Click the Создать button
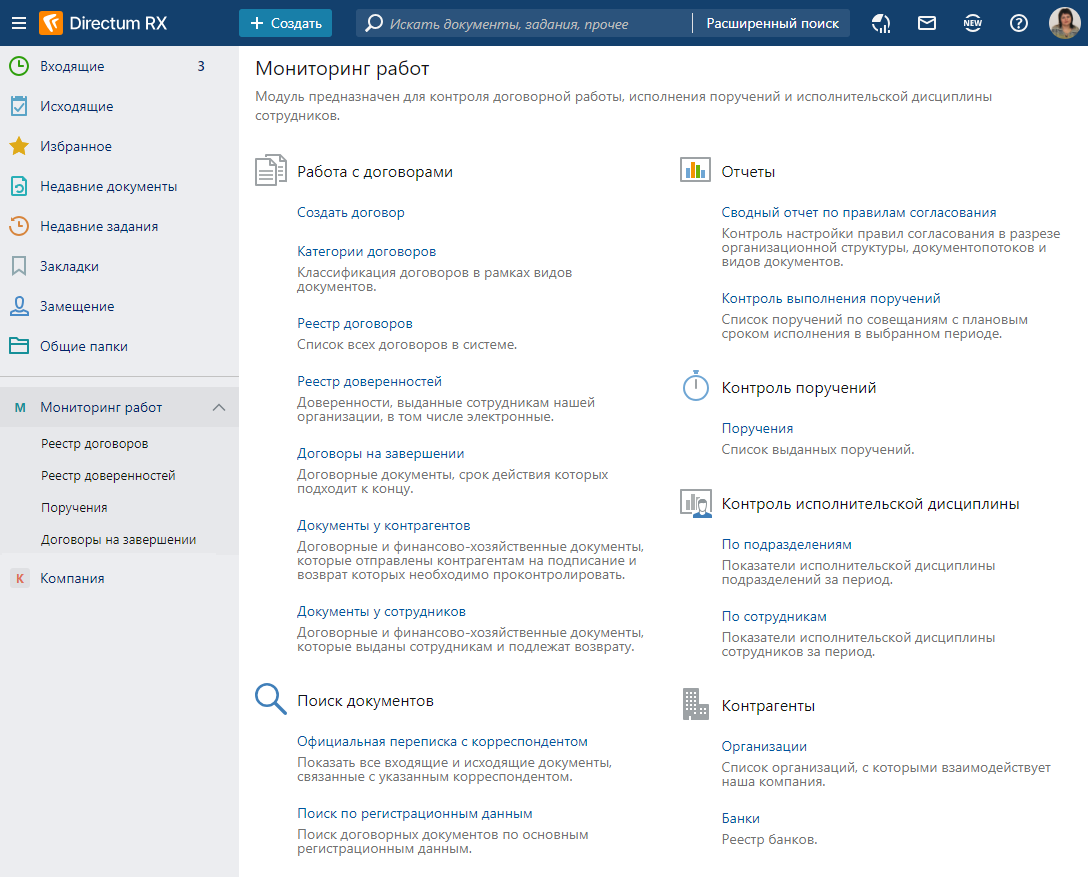 285,23
